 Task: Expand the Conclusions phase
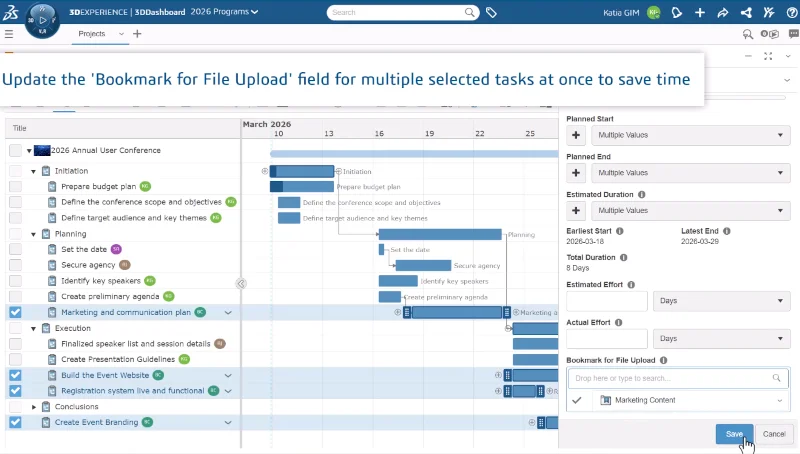point(34,407)
